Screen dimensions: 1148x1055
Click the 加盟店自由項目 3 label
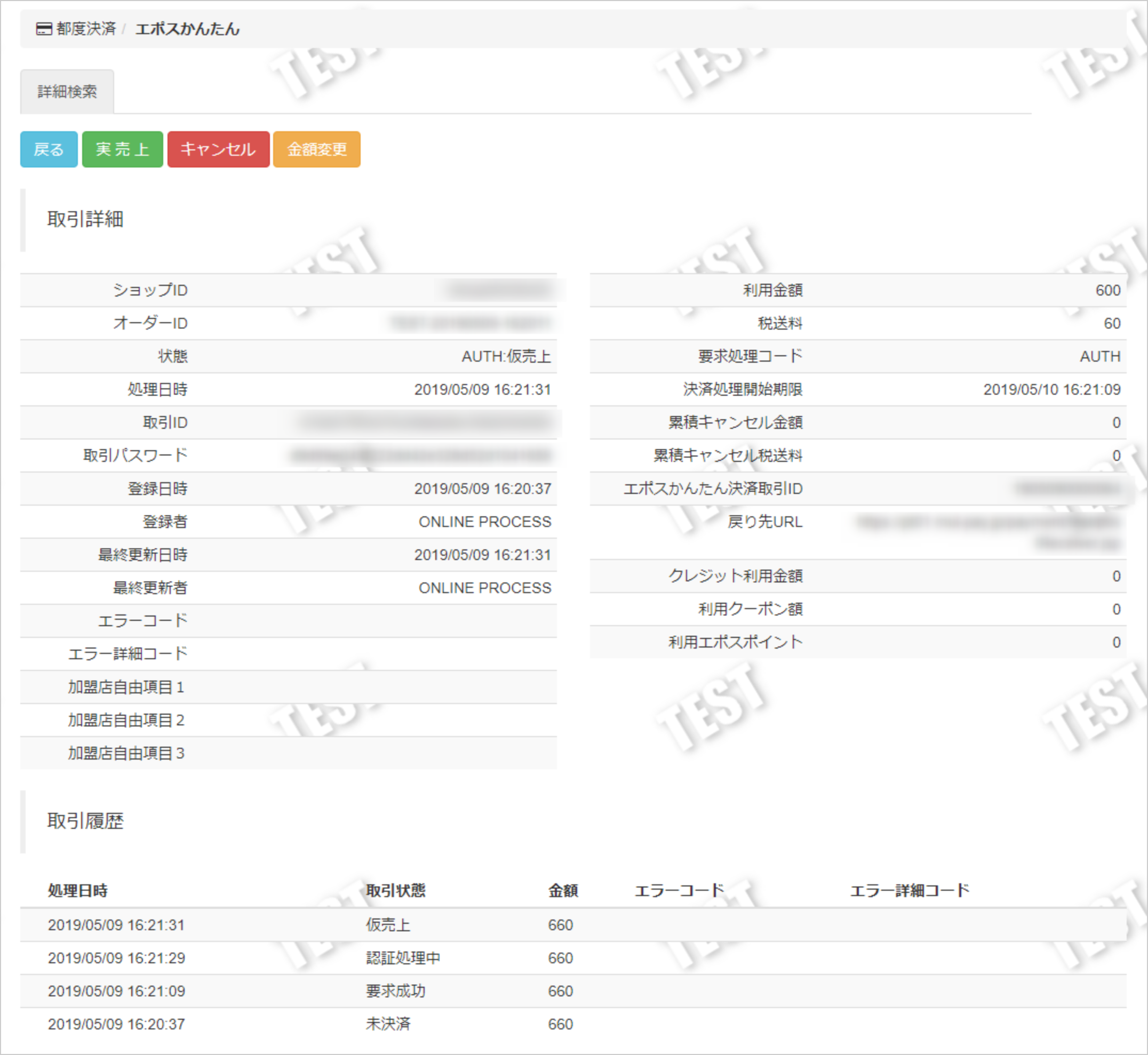(126, 753)
